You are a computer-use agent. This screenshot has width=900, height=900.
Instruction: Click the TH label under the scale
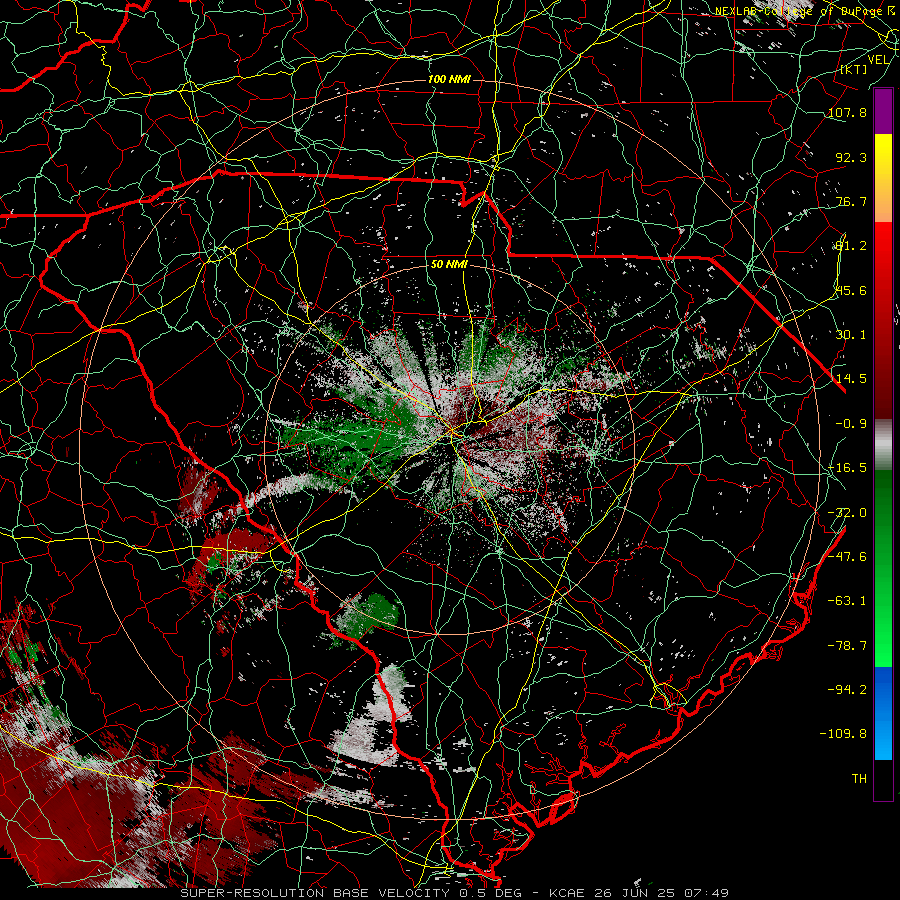coord(859,779)
